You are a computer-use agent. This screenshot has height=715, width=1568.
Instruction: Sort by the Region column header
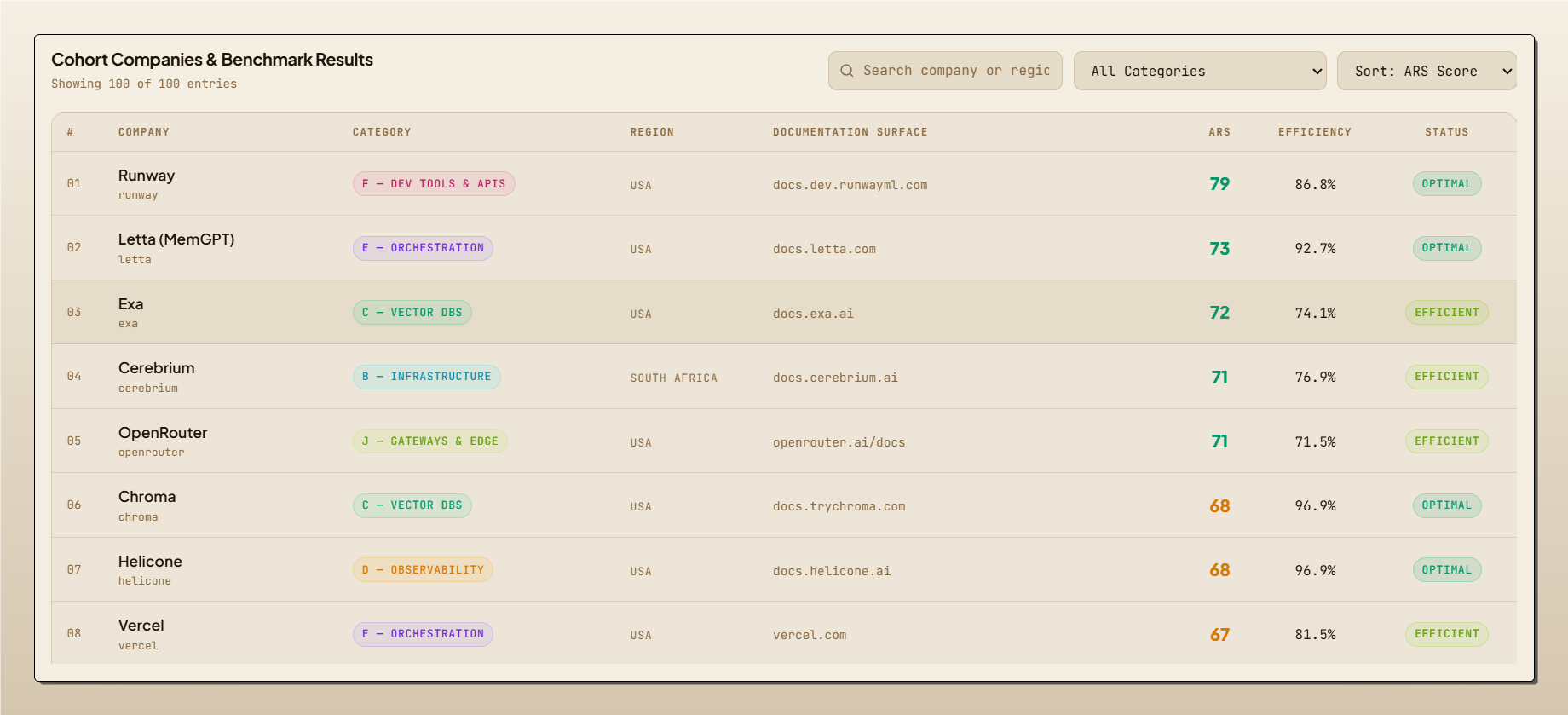(x=652, y=132)
